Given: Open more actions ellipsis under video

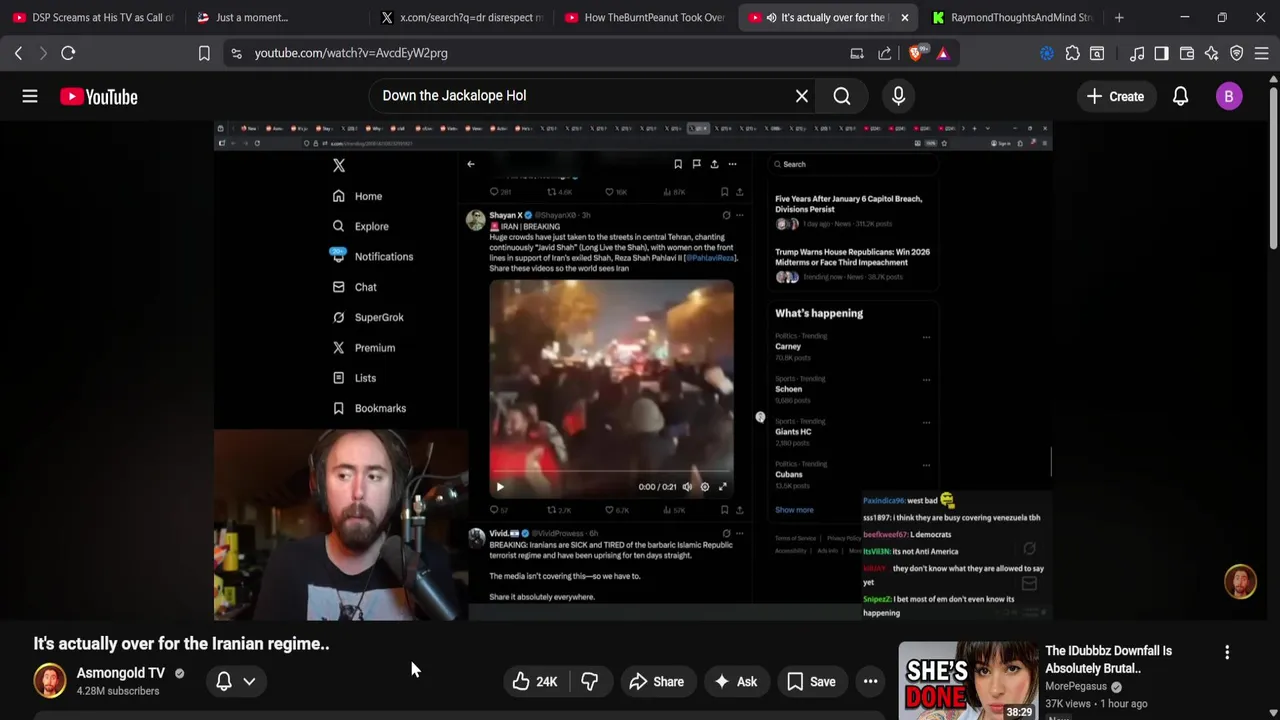Looking at the screenshot, I should click(871, 681).
